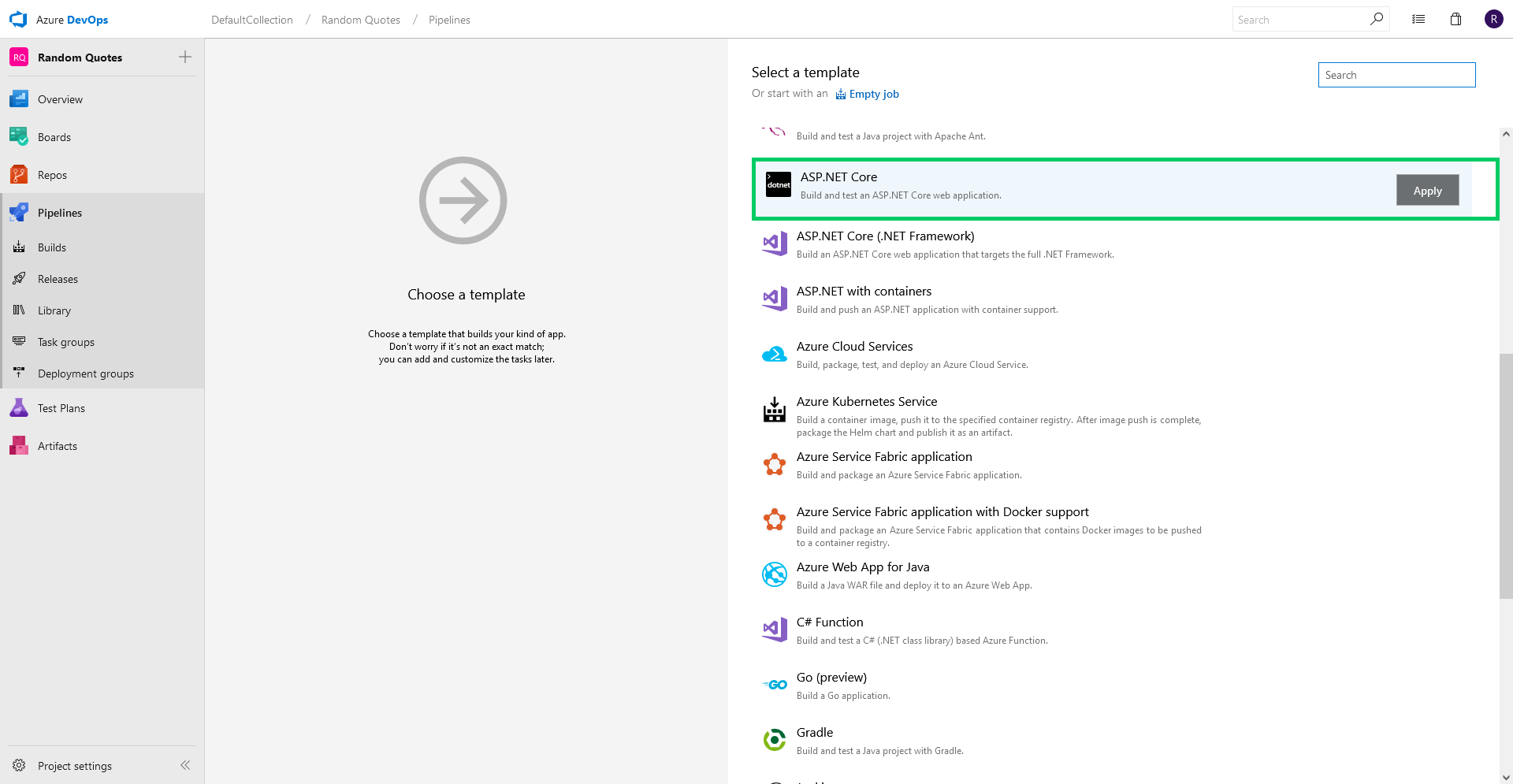This screenshot has height=784, width=1513.
Task: Click the Go gopher logo icon
Action: pos(775,685)
